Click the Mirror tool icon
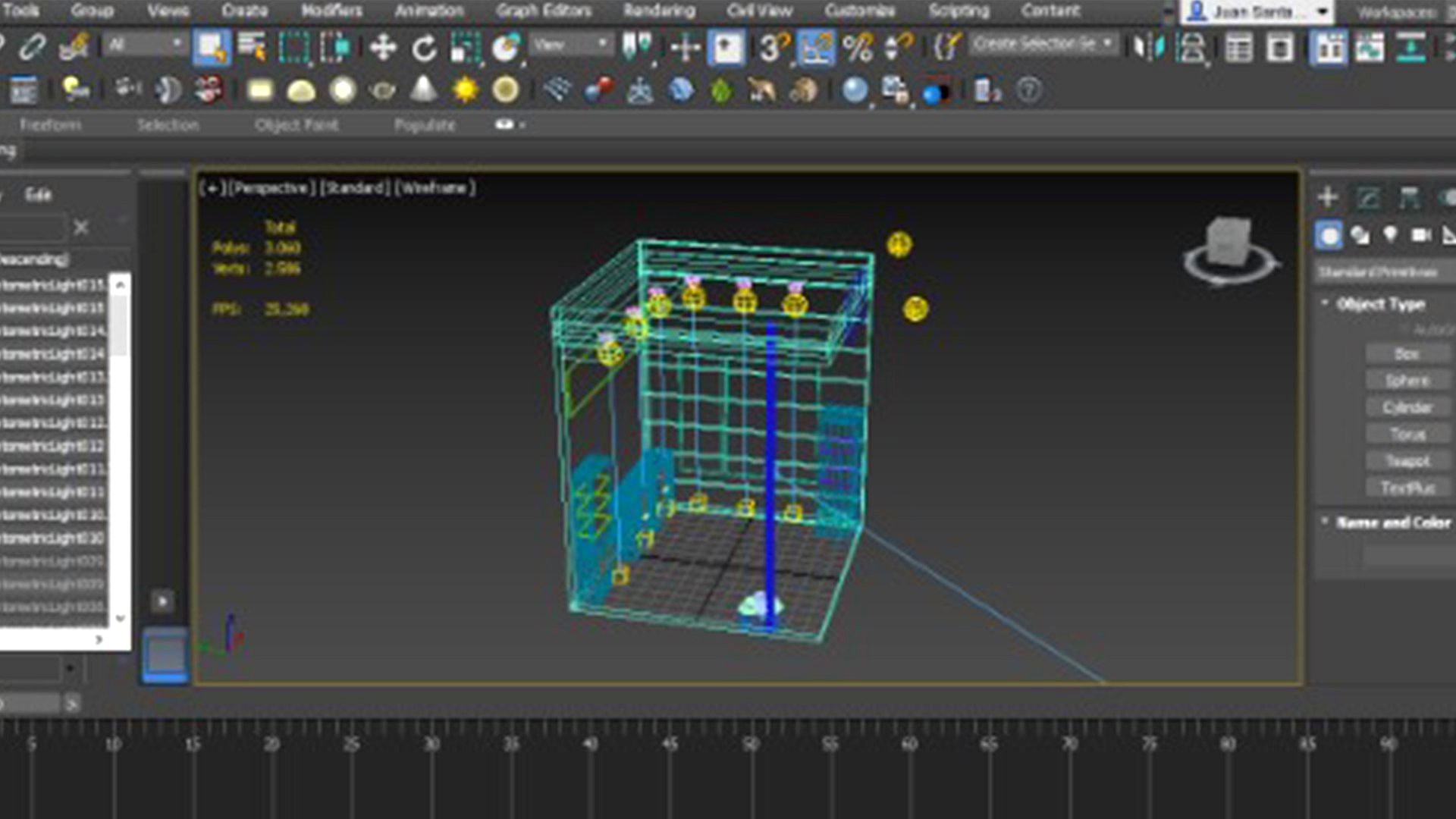 1148,47
